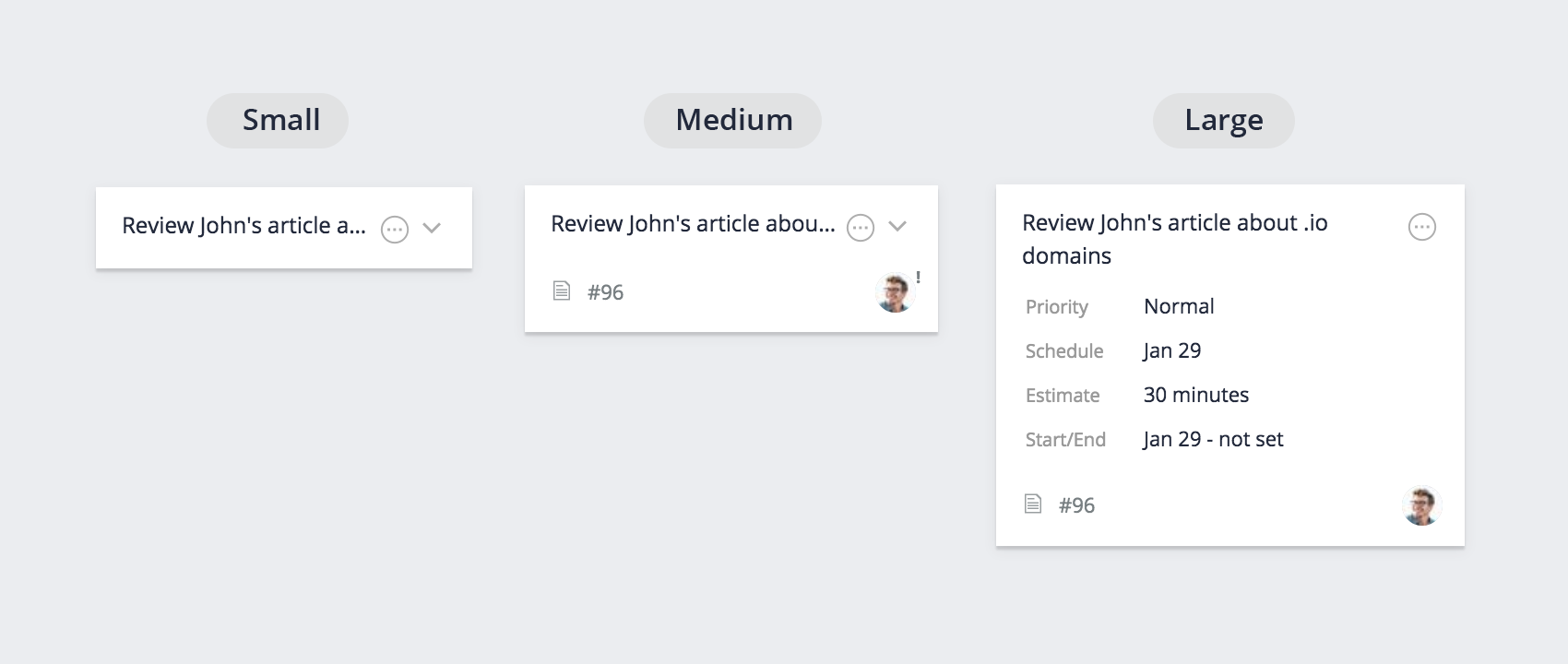1568x664 pixels.
Task: Open more options on the Small card
Action: click(395, 229)
